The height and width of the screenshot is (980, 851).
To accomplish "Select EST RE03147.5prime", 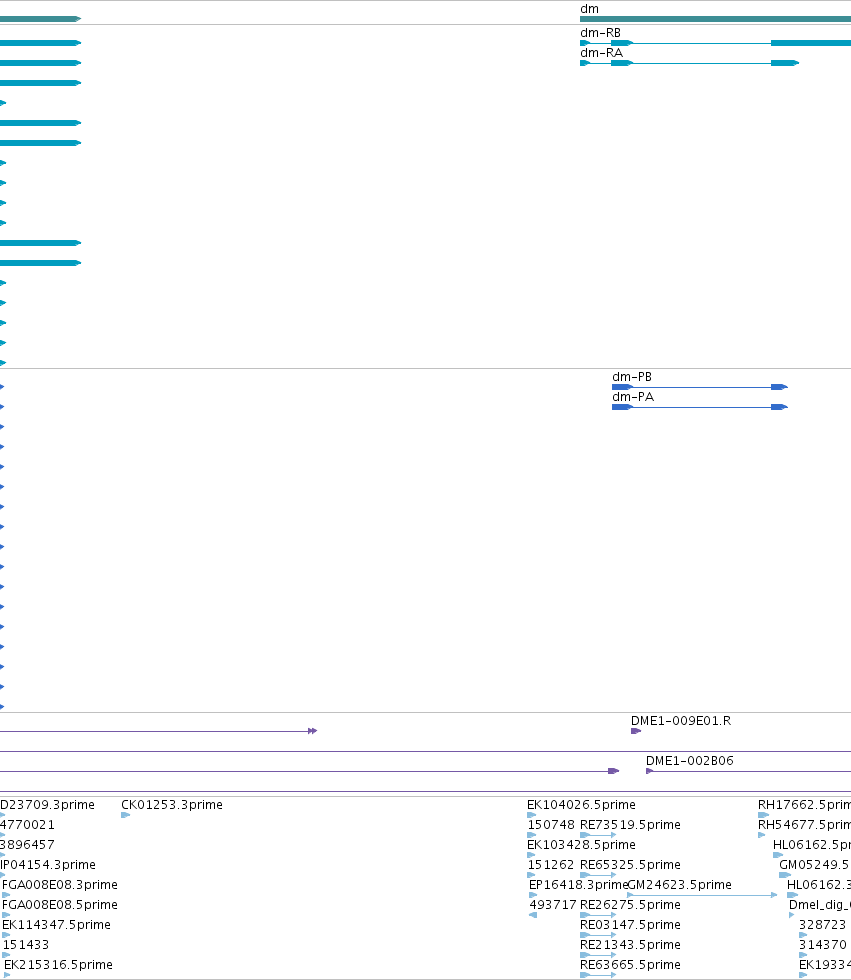I will click(x=630, y=925).
